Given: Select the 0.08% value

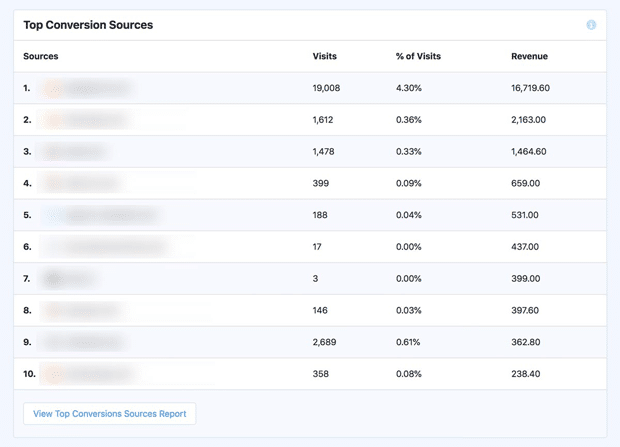Looking at the screenshot, I should click(x=409, y=374).
